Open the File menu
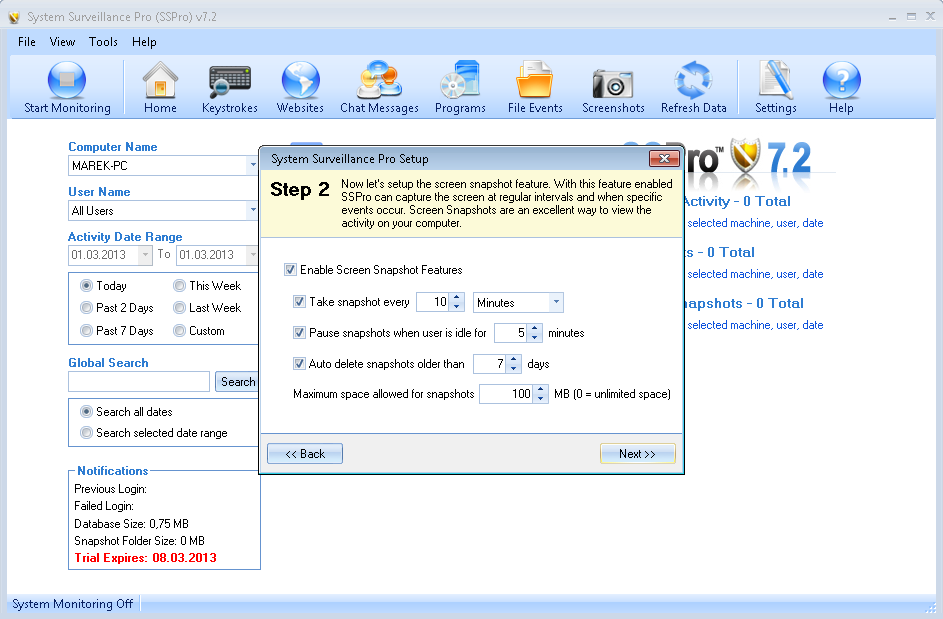Screen dimensions: 943x619 click(x=26, y=42)
